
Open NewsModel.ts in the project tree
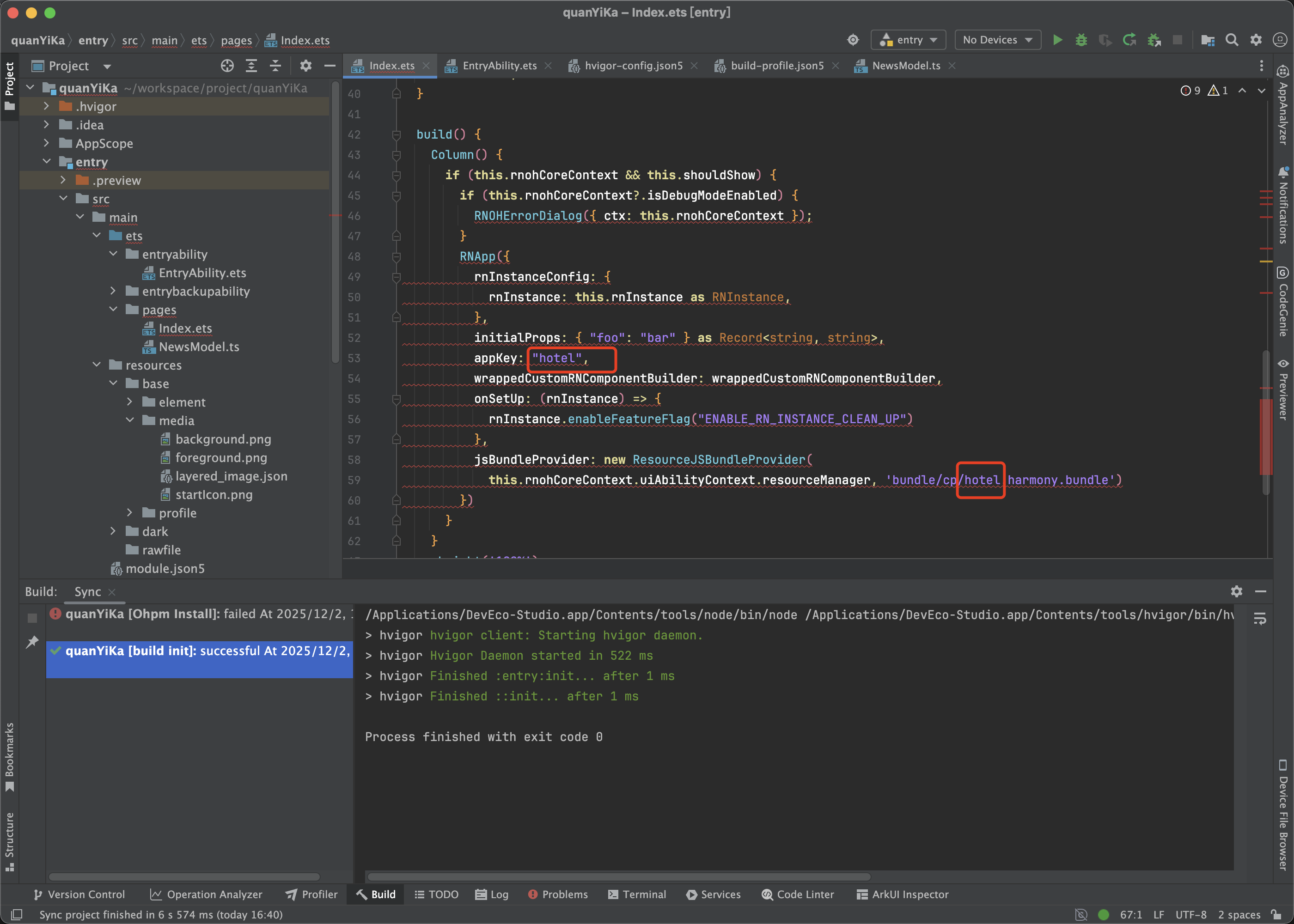coord(199,346)
